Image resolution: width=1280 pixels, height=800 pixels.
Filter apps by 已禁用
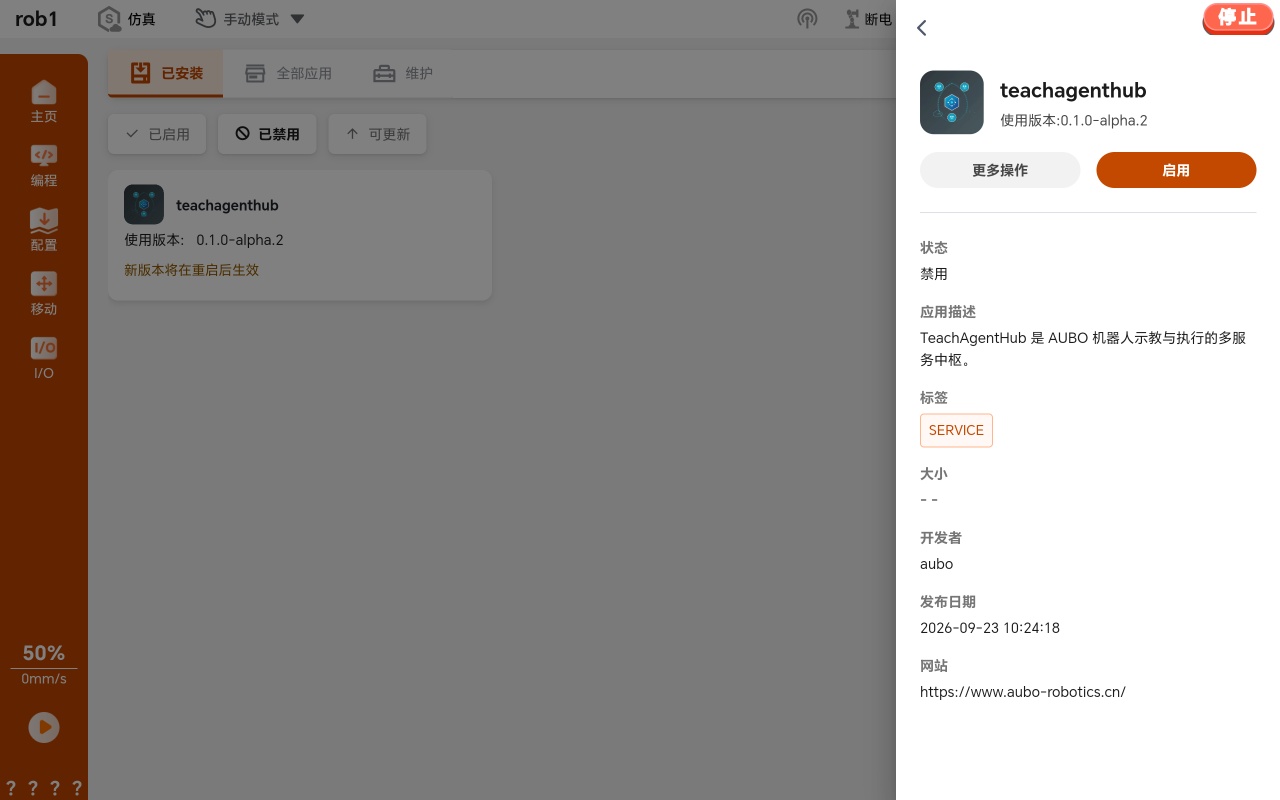coord(267,134)
